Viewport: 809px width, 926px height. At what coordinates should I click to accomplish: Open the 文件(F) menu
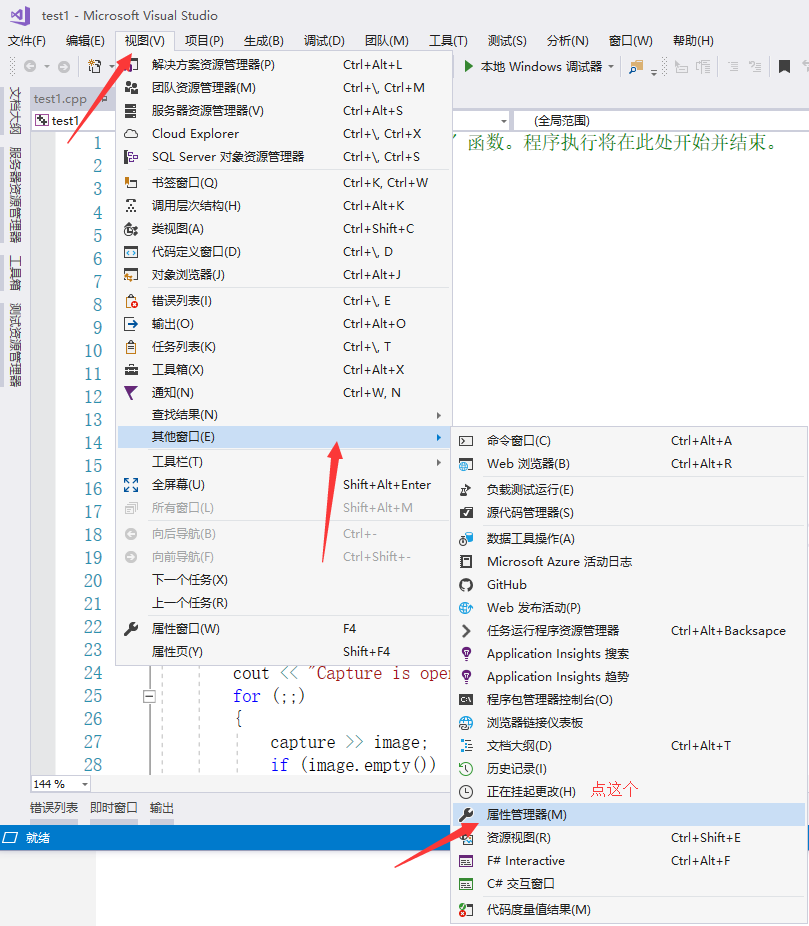(x=27, y=41)
